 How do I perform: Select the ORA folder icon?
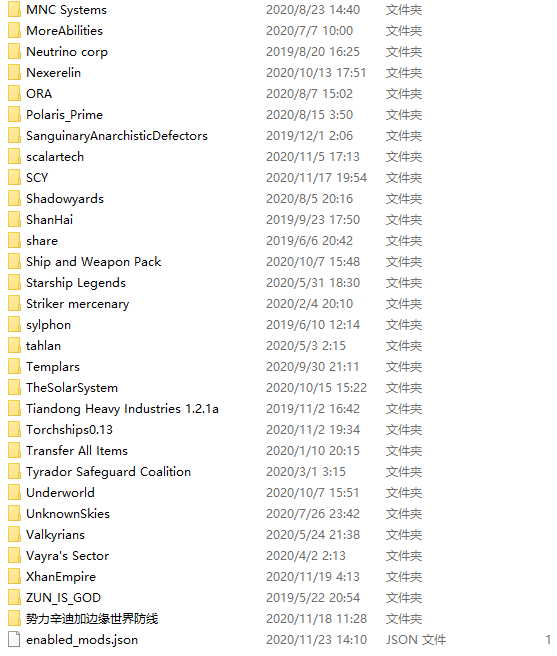(14, 93)
